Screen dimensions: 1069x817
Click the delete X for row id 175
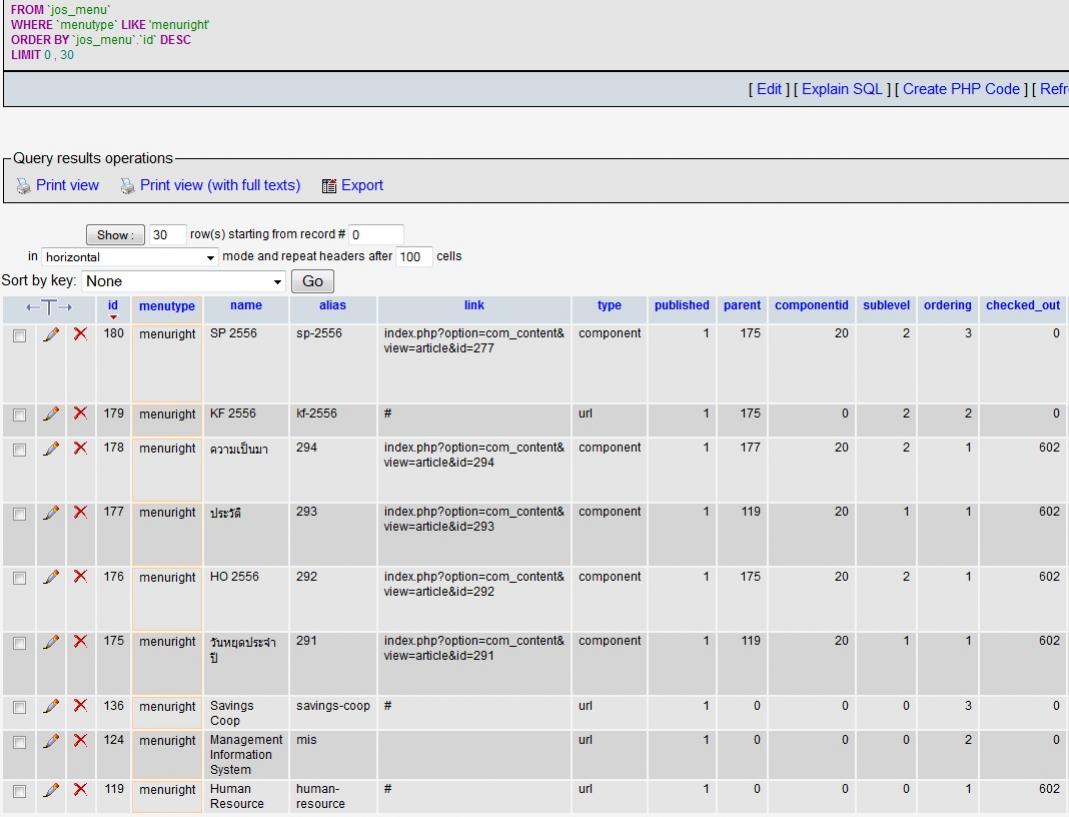point(80,641)
